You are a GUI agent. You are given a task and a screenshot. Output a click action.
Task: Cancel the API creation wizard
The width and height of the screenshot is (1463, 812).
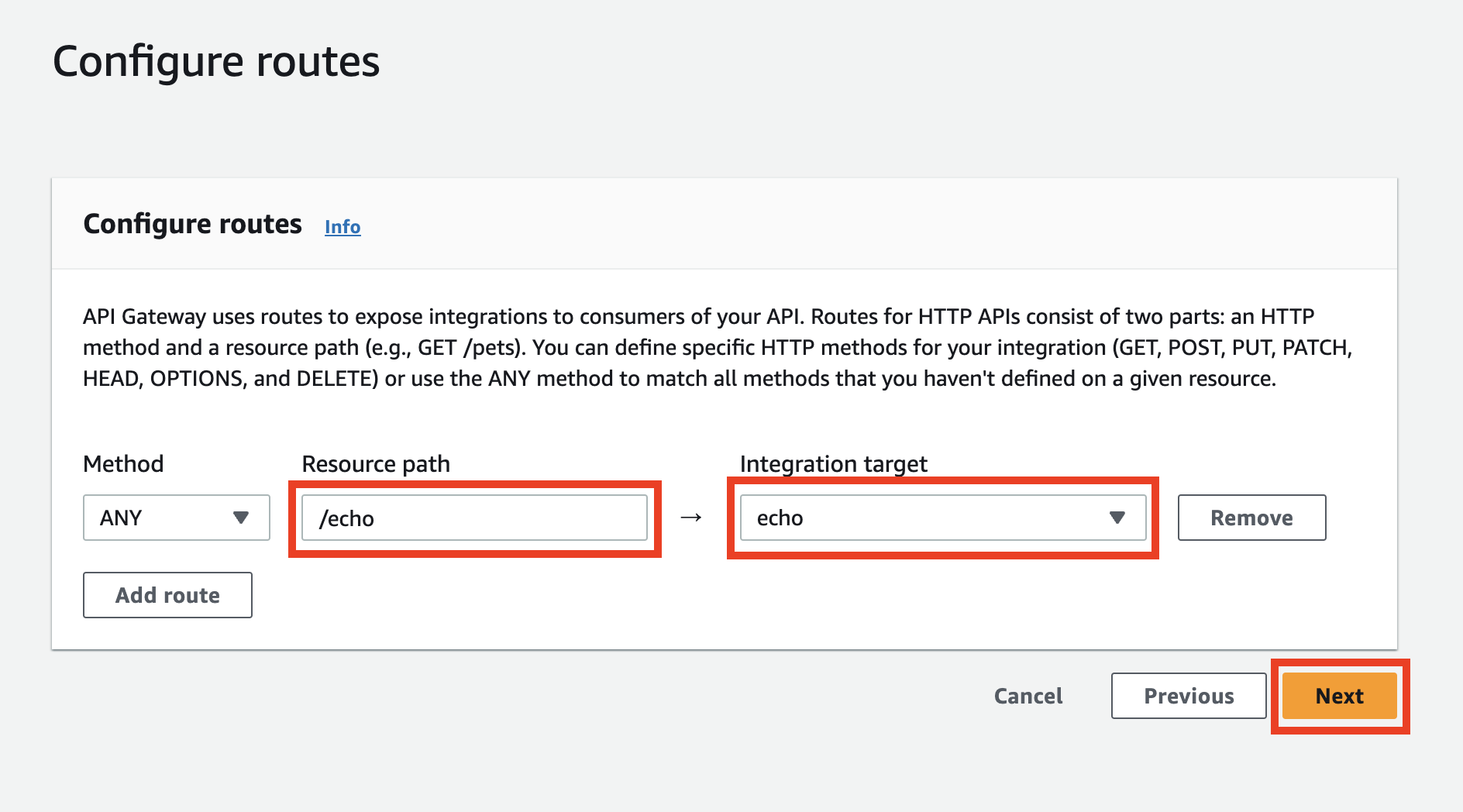click(1028, 696)
